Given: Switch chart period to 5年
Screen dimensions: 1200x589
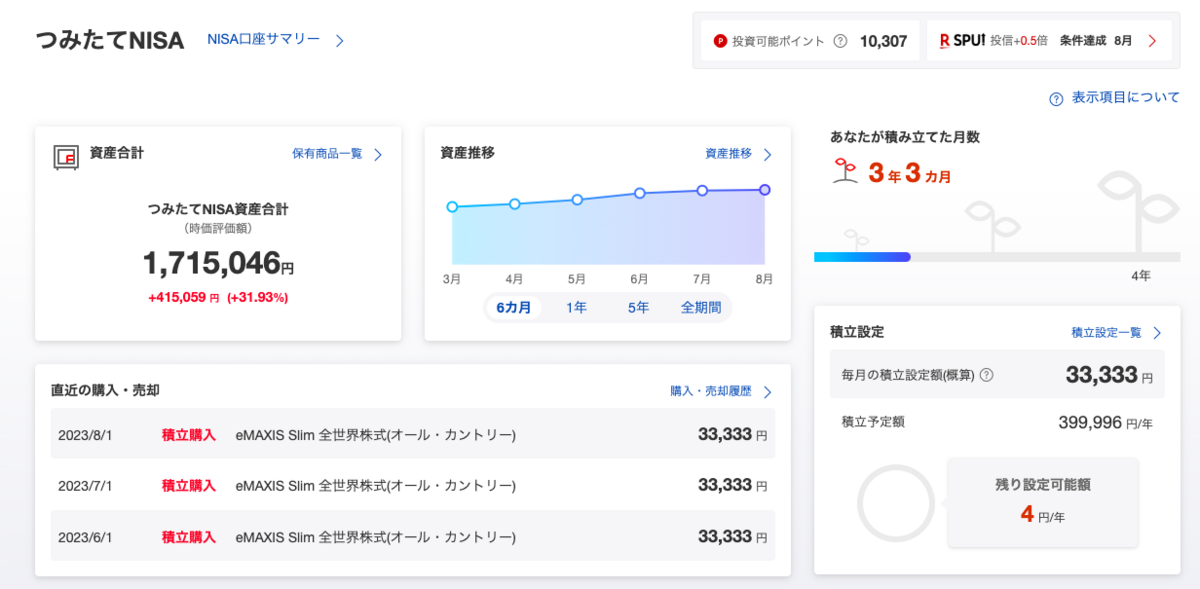Looking at the screenshot, I should [639, 308].
